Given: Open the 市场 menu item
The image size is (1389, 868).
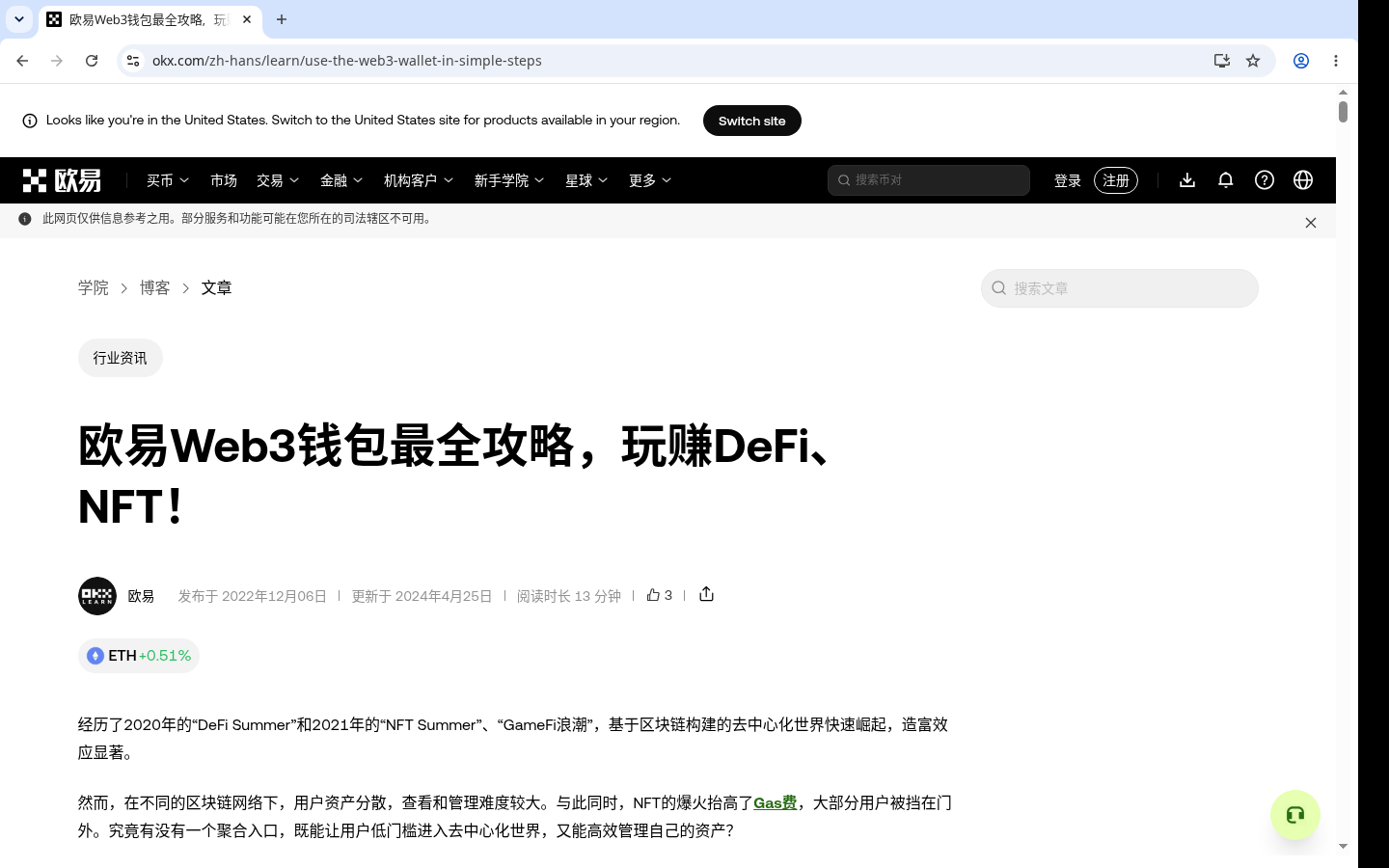Looking at the screenshot, I should click(x=224, y=180).
